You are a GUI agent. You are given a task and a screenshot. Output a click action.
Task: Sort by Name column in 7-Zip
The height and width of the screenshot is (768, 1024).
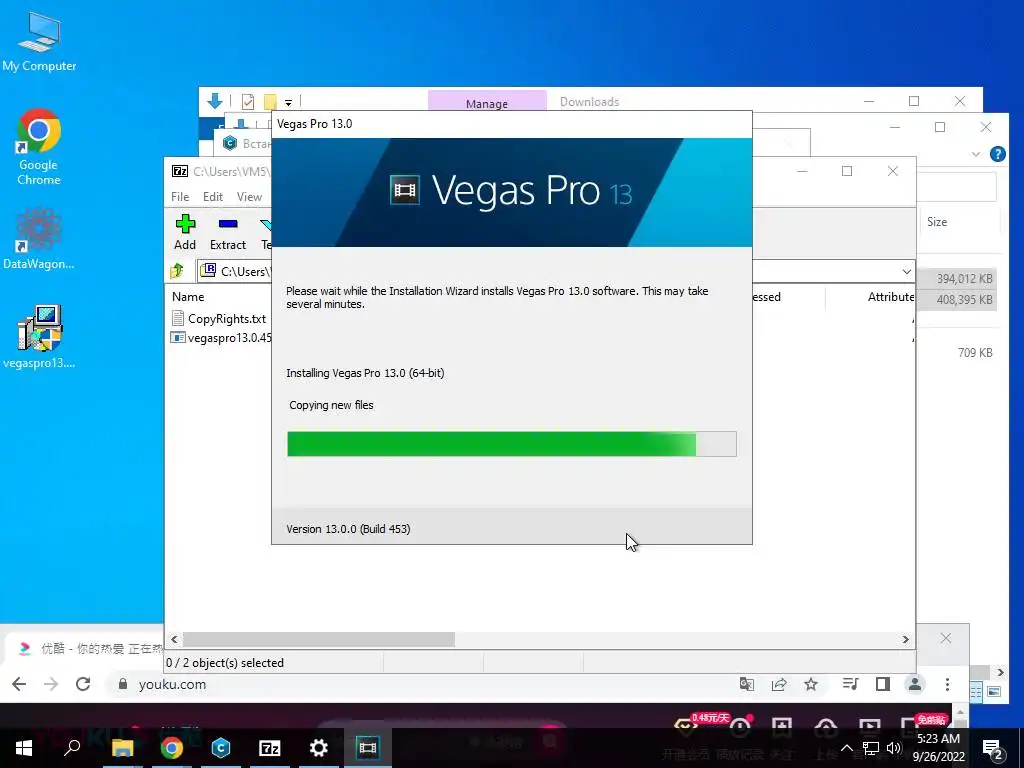click(188, 296)
